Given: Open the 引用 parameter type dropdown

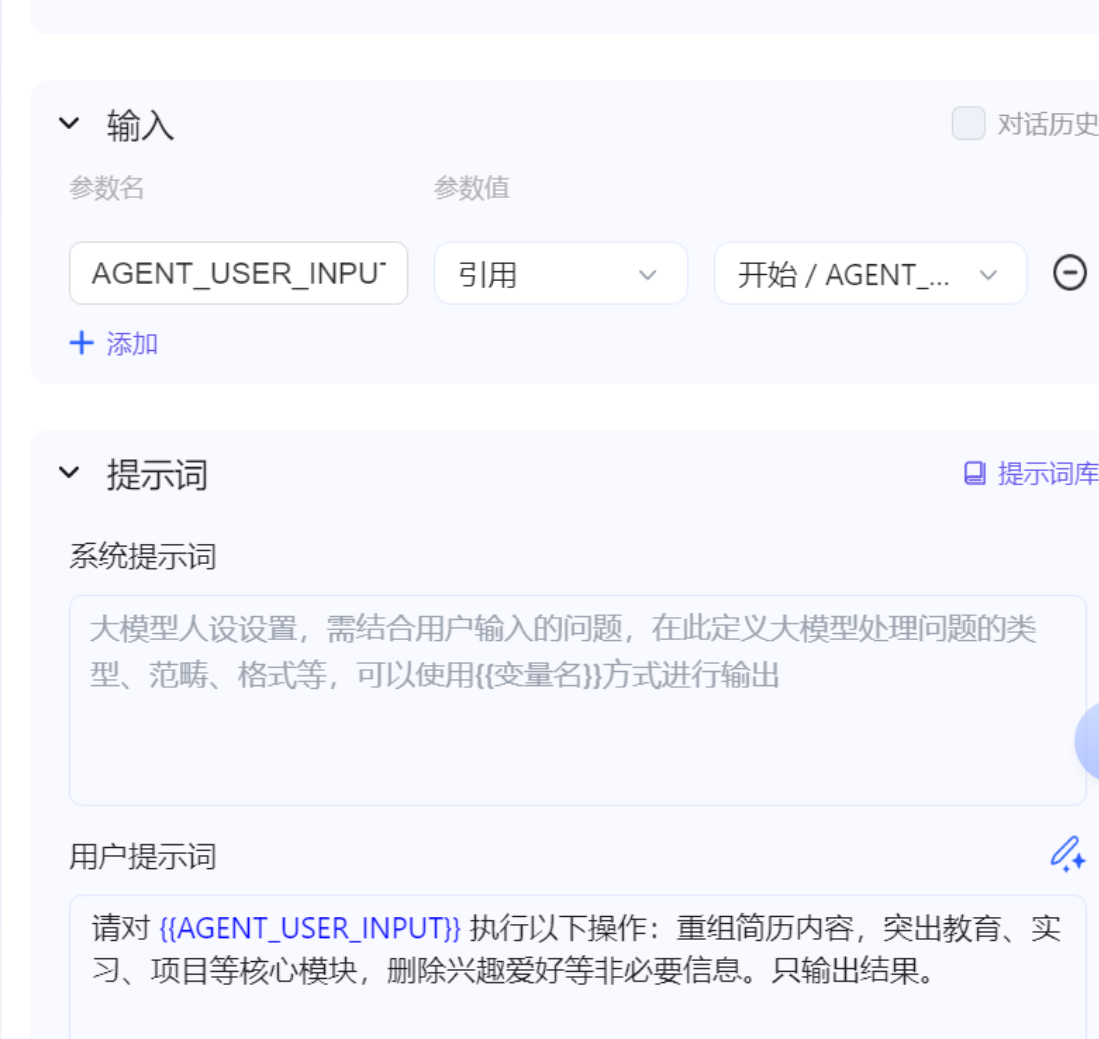Looking at the screenshot, I should [x=560, y=273].
